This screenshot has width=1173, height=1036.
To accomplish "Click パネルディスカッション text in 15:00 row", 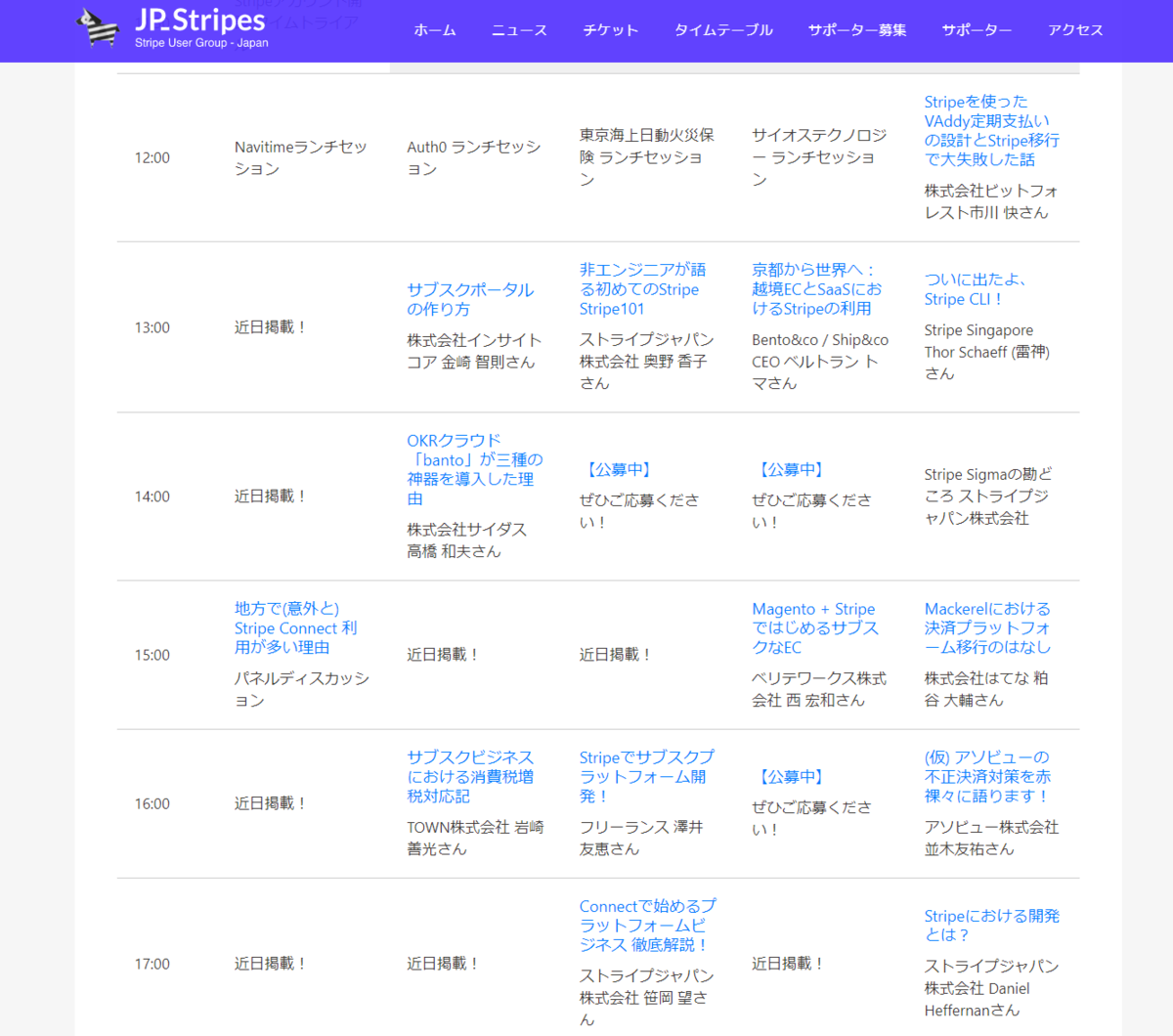I will point(301,689).
